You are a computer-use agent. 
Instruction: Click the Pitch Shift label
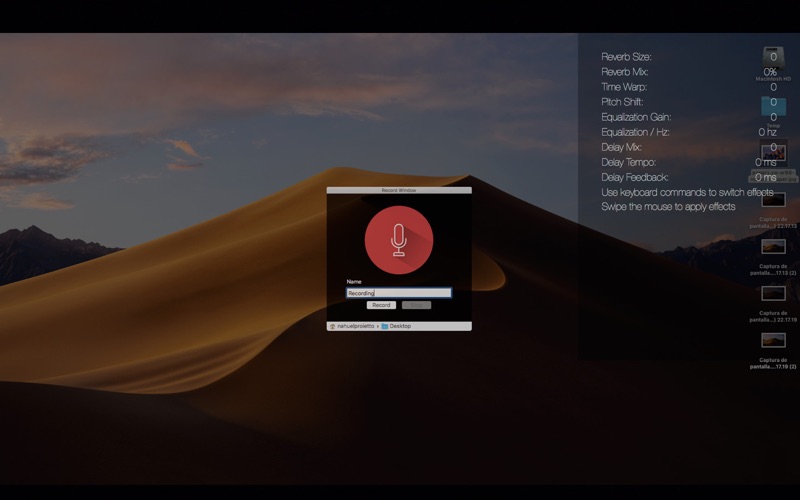[x=622, y=102]
